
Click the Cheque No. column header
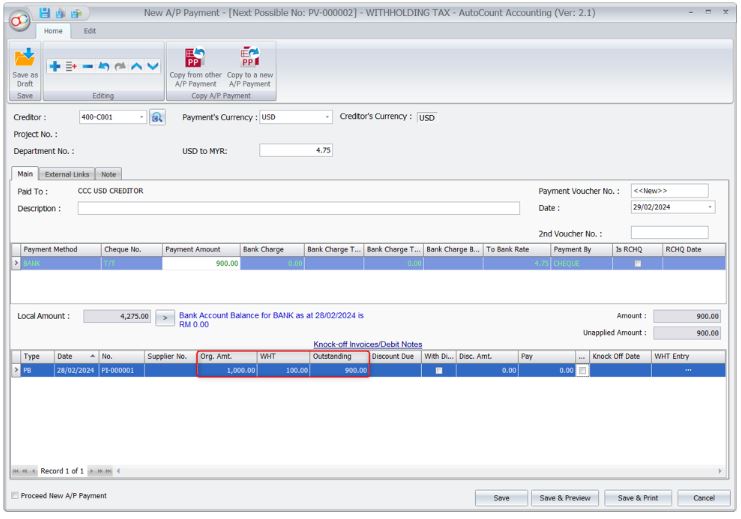(132, 250)
